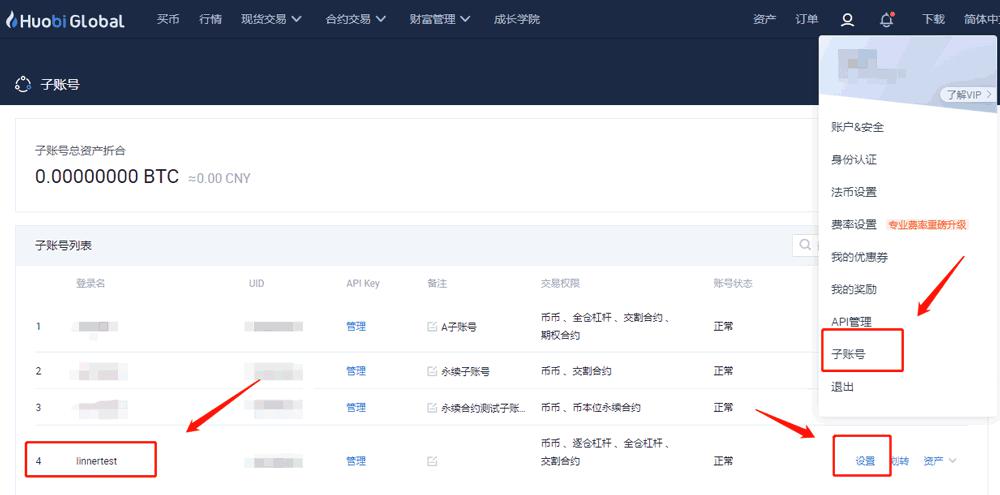This screenshot has height=495, width=1000.
Task: Click 币币、交割合约 permissions text
Action: tap(576, 371)
